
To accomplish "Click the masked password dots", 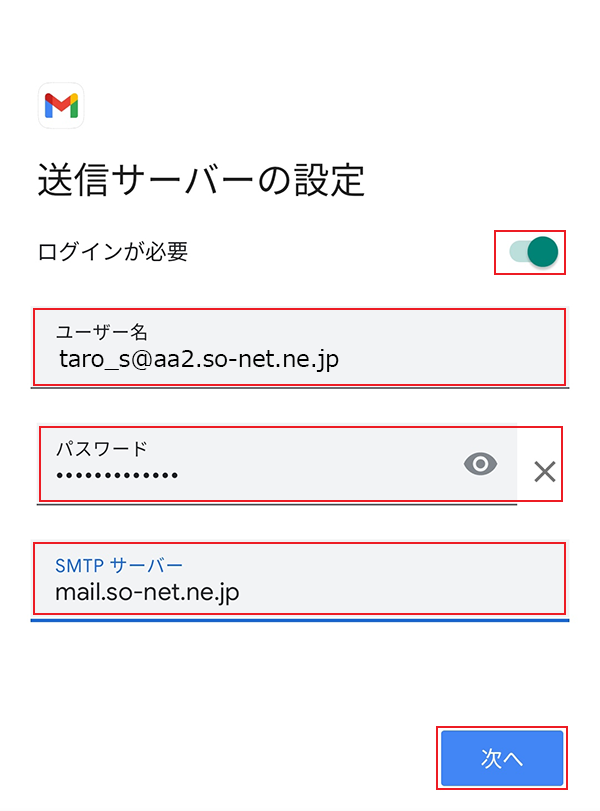I will click(x=117, y=475).
